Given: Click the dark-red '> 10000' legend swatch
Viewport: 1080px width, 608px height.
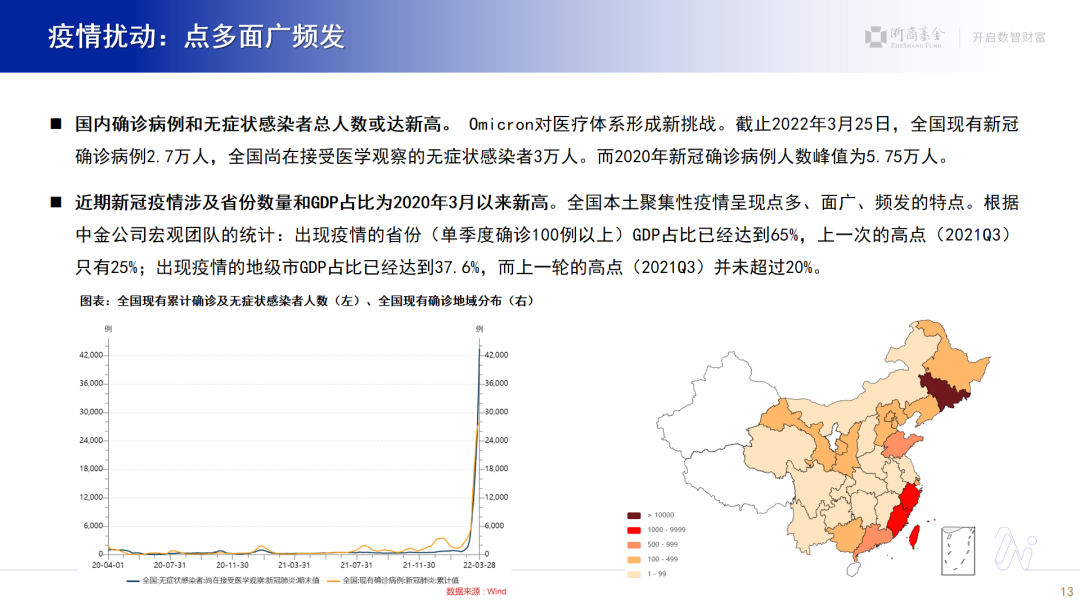Looking at the screenshot, I should [x=634, y=515].
